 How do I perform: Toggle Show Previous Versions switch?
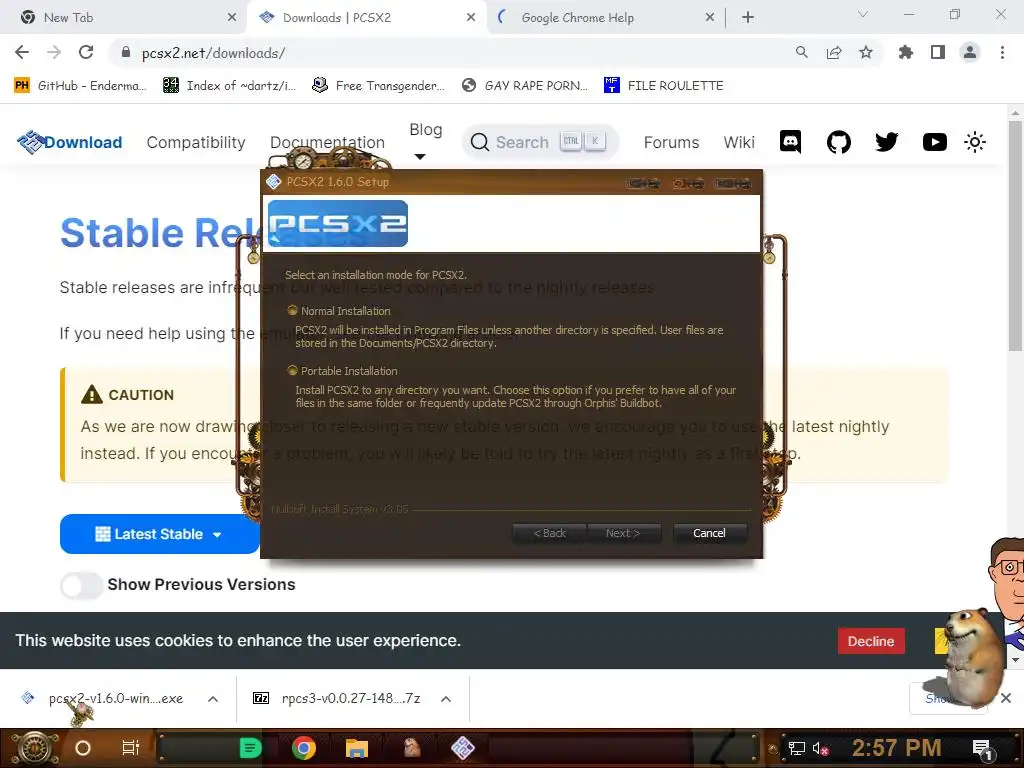click(x=82, y=584)
